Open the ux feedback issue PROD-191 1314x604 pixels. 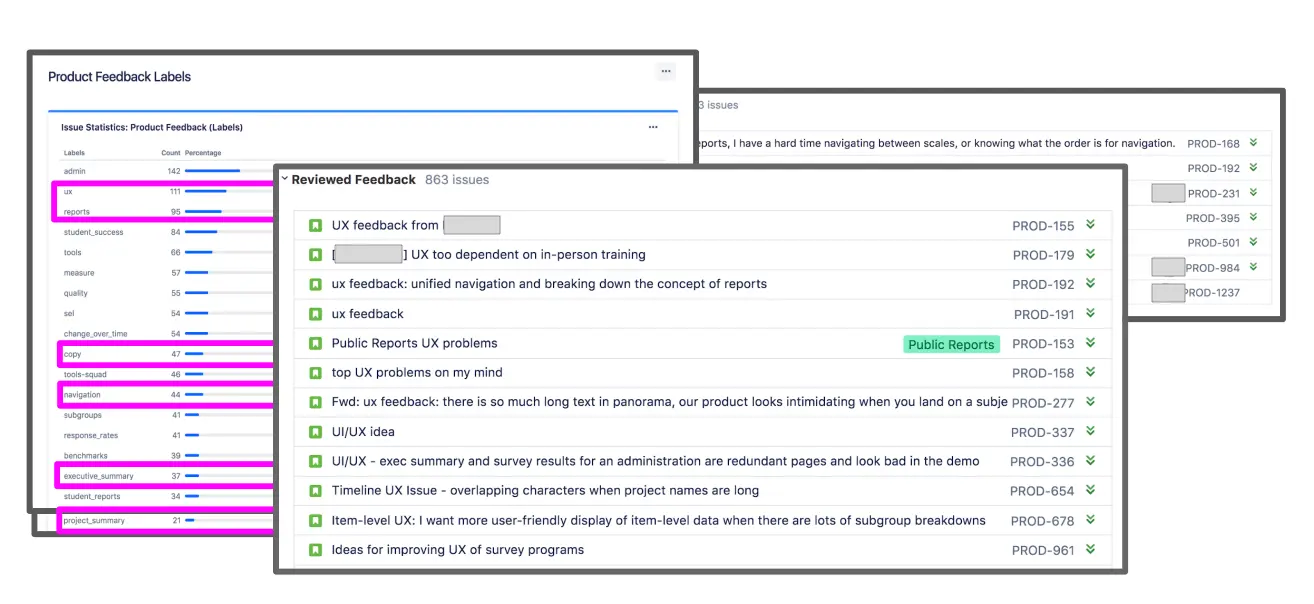[x=366, y=313]
